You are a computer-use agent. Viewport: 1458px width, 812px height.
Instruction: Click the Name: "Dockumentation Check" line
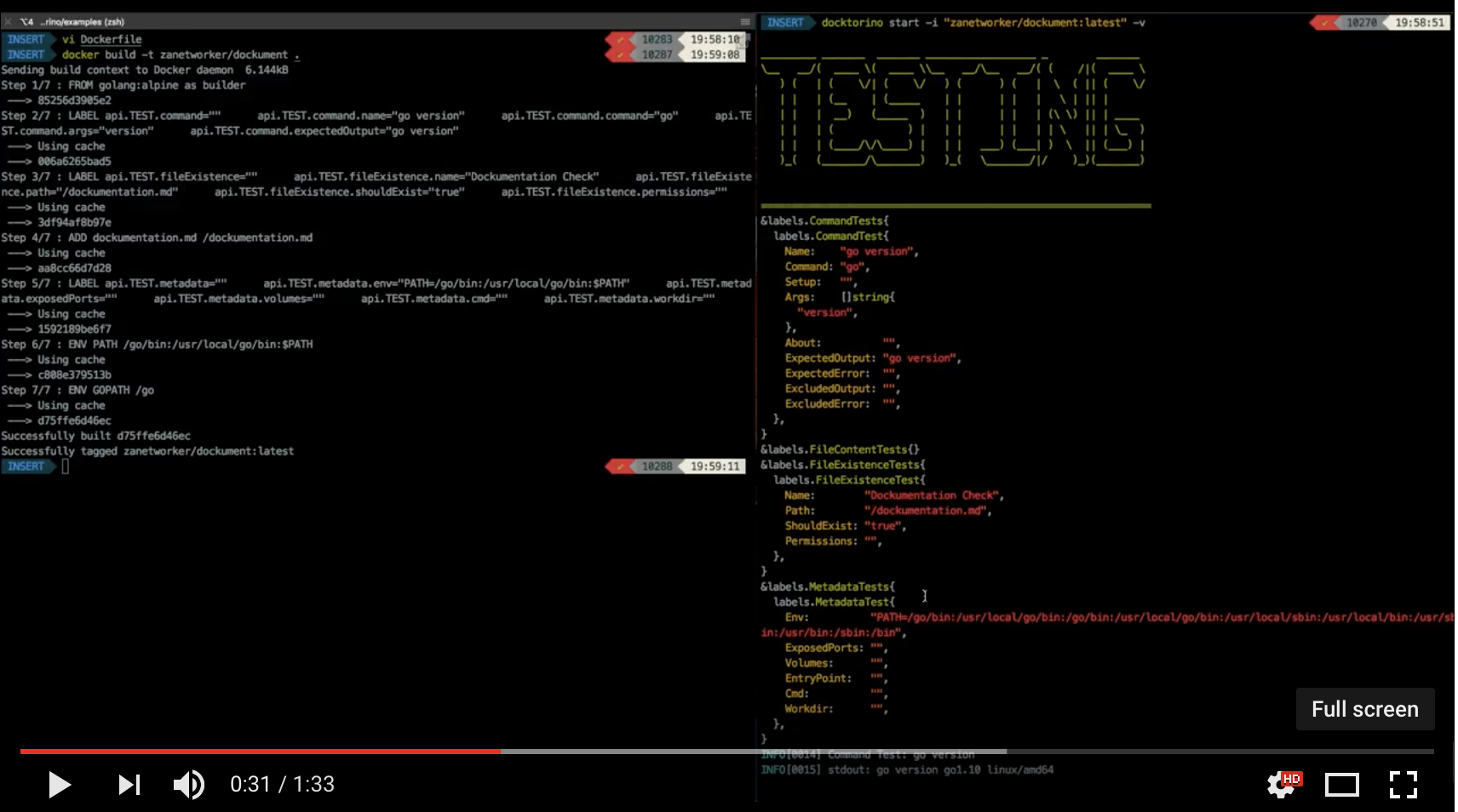pos(894,495)
